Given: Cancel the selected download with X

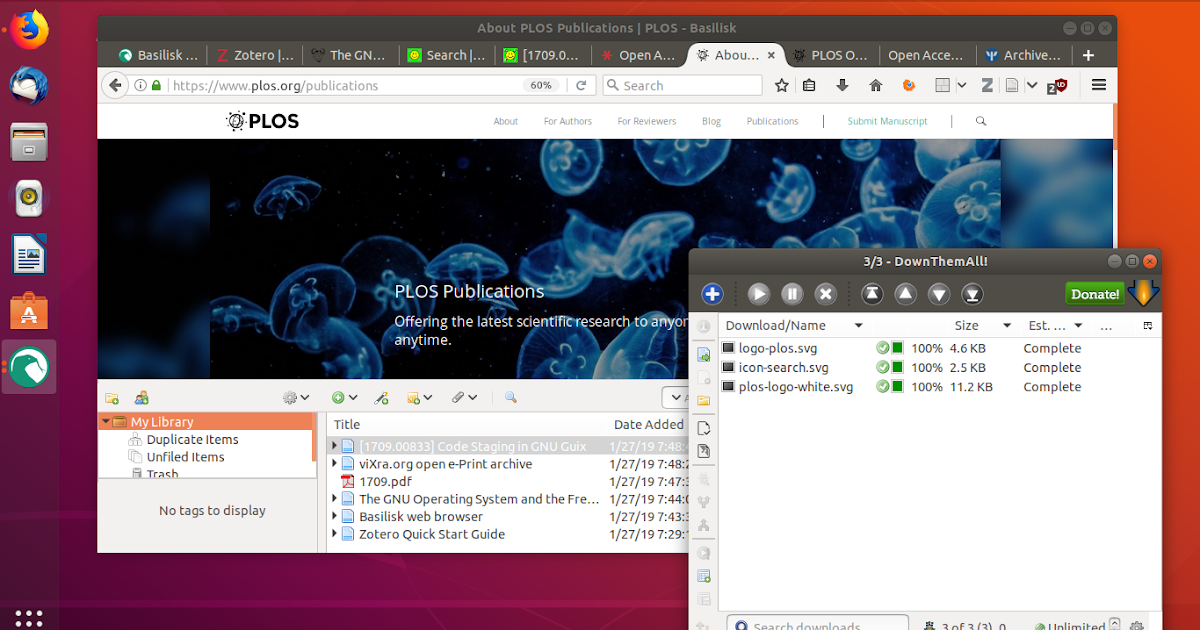Looking at the screenshot, I should click(x=825, y=294).
